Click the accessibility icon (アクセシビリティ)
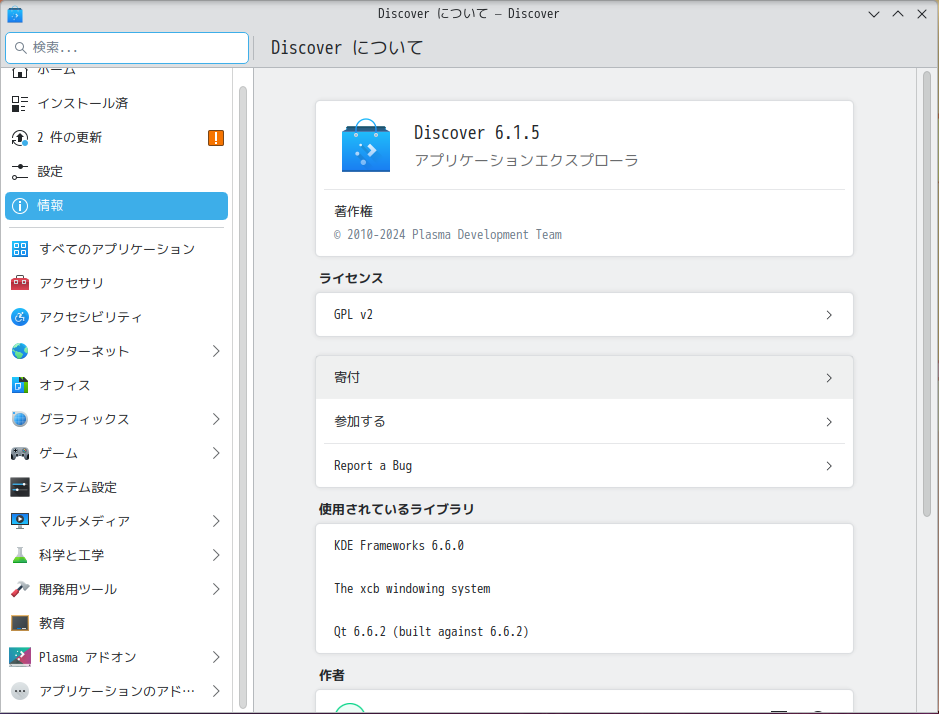This screenshot has height=714, width=939. click(x=20, y=317)
